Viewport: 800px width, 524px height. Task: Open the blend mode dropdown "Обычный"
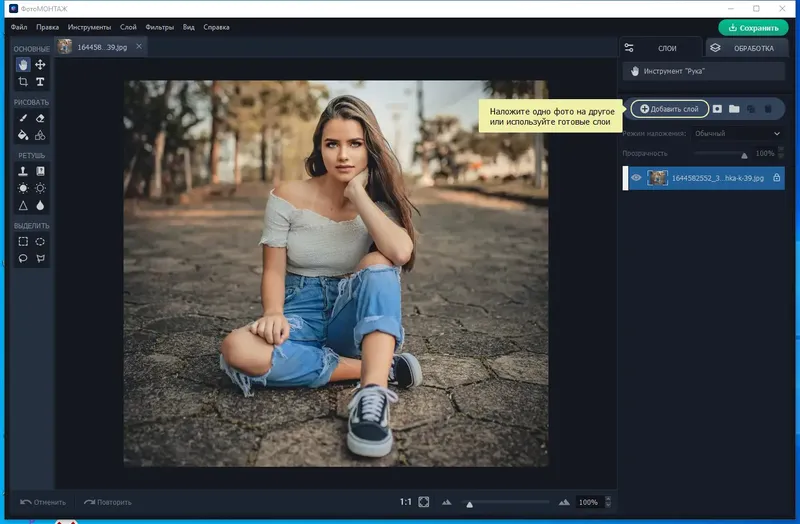tap(738, 133)
